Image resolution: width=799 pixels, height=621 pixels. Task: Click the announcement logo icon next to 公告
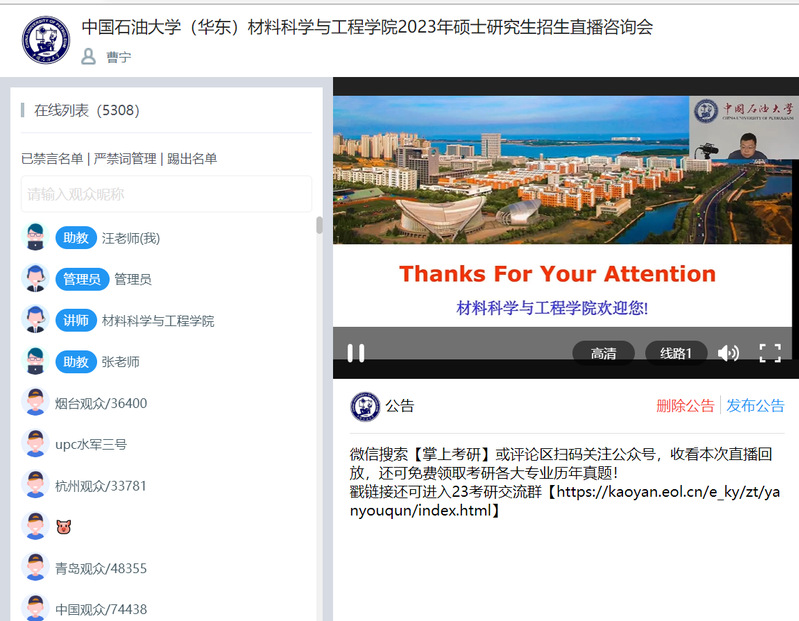[364, 406]
